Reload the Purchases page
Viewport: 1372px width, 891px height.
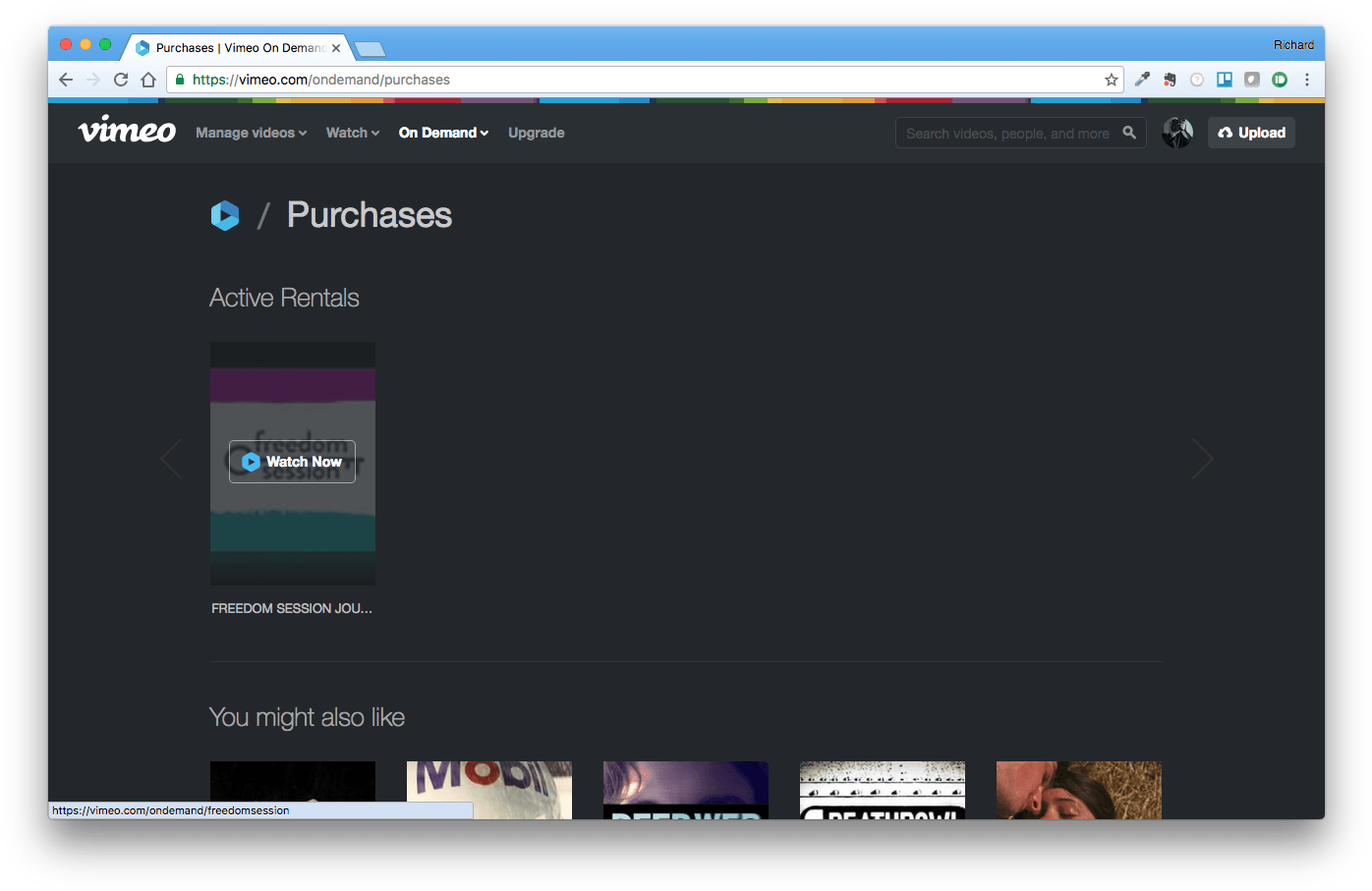(x=121, y=80)
